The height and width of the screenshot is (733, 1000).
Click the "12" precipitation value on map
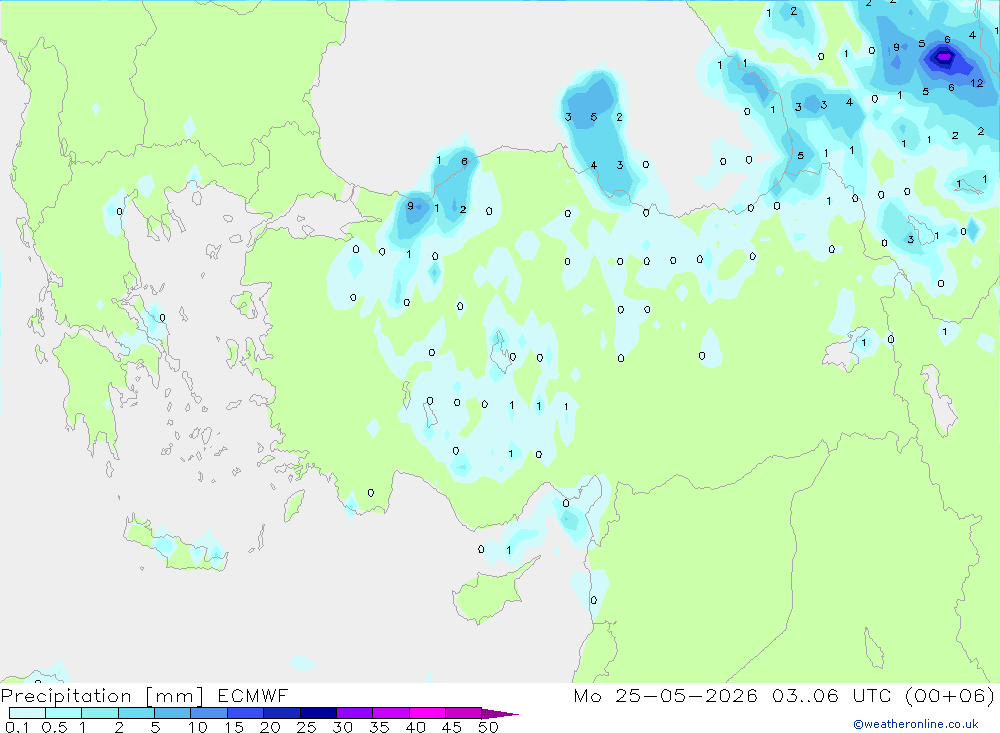tap(976, 83)
